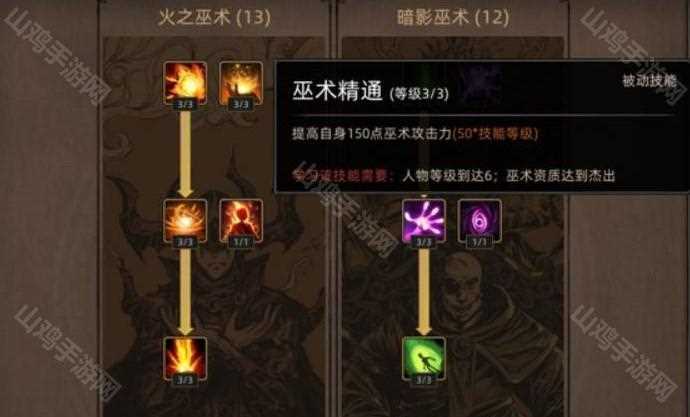Click the 巫术精通 tooltip title

338,91
